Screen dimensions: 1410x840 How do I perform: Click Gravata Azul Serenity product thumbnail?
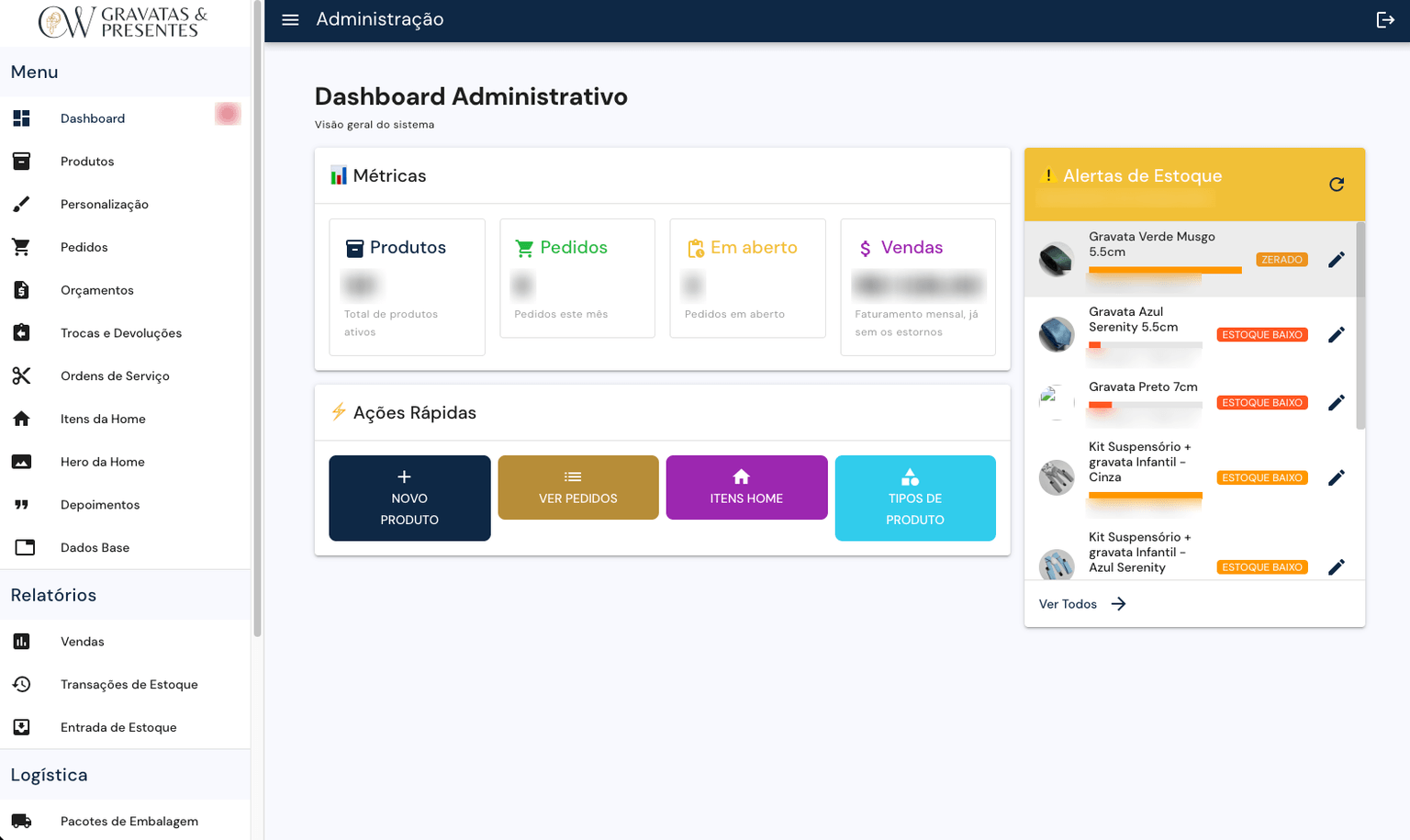coord(1057,334)
